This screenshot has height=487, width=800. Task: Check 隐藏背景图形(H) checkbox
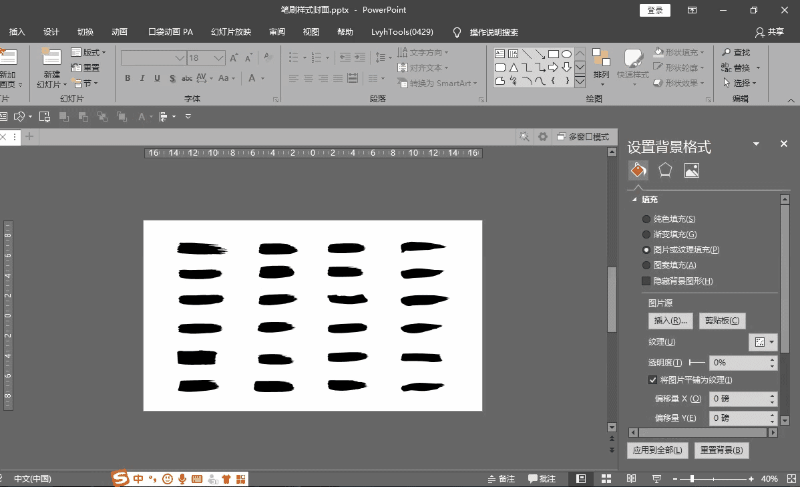point(646,280)
